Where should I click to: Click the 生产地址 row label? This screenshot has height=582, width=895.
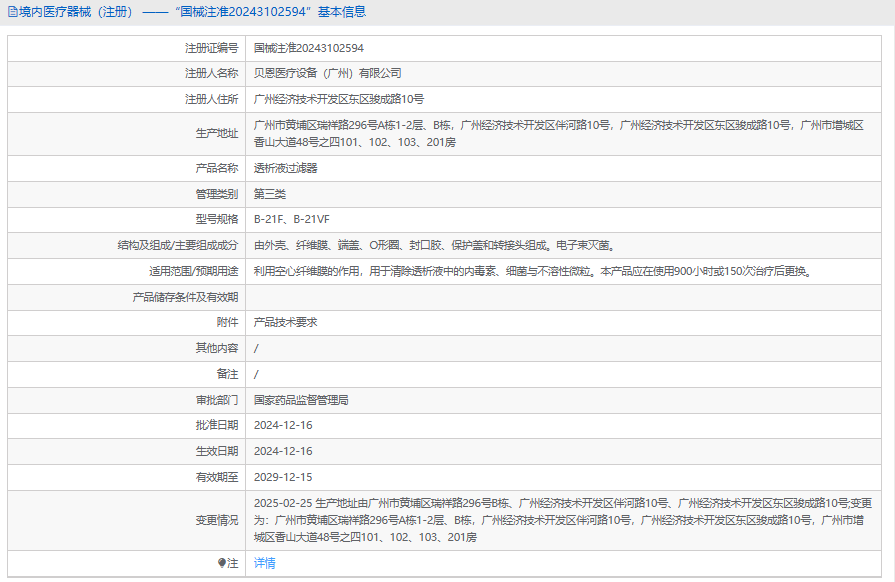[x=217, y=133]
